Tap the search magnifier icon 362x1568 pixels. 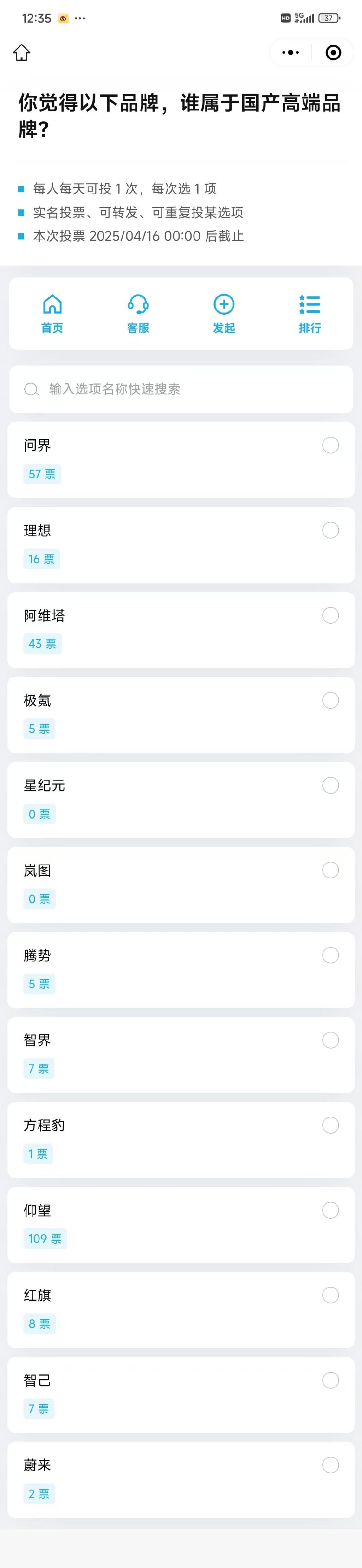31,389
